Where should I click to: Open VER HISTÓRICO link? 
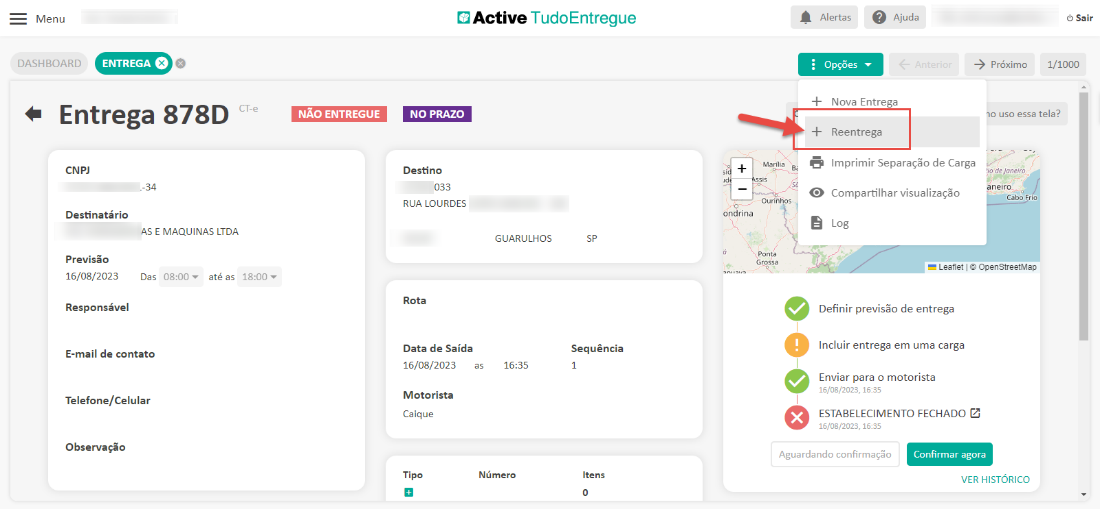pyautogui.click(x=995, y=480)
